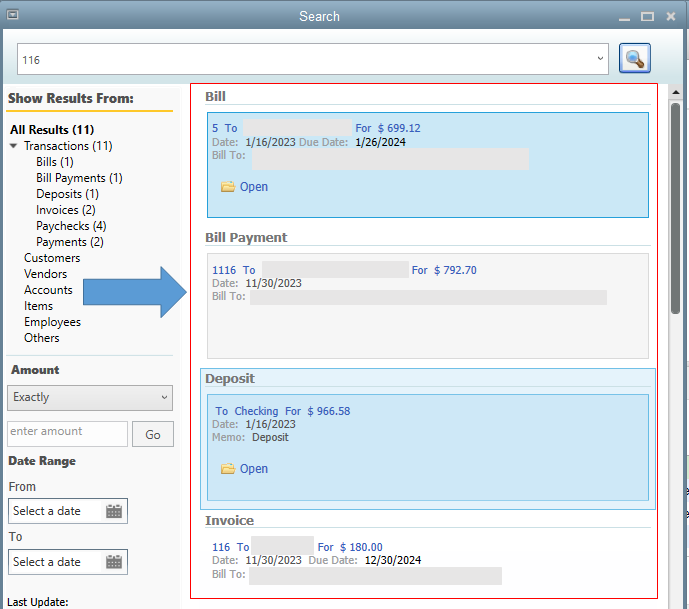Viewport: 689px width, 609px height.
Task: Open the search field history dropdown arrow
Action: tap(600, 58)
